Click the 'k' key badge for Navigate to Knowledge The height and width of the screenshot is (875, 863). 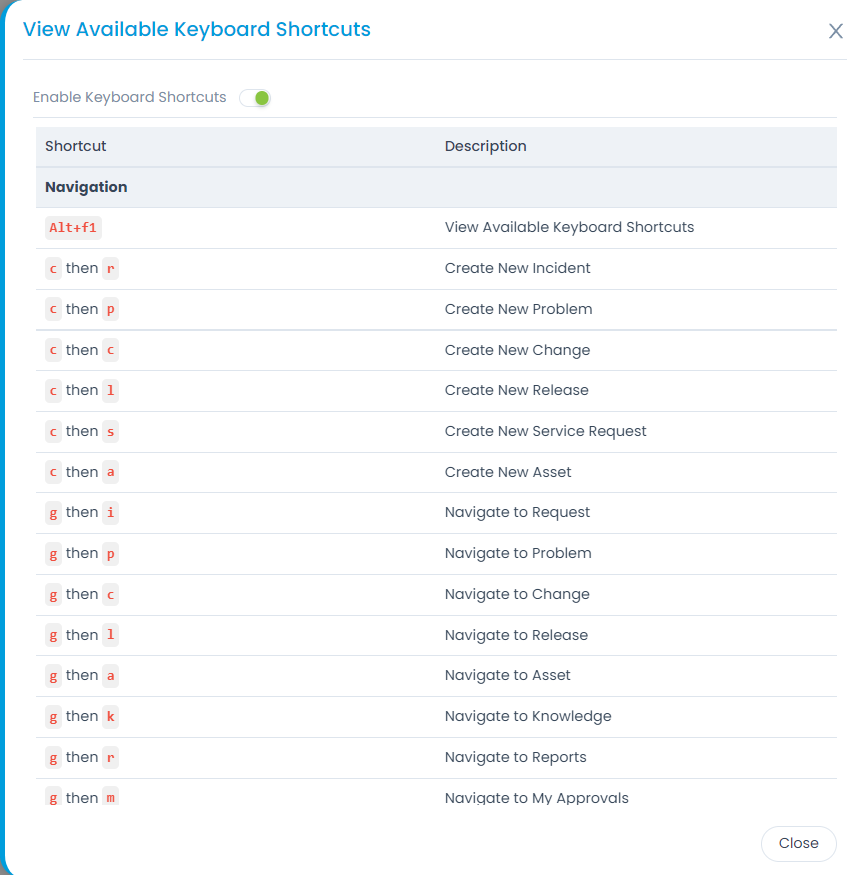(110, 716)
